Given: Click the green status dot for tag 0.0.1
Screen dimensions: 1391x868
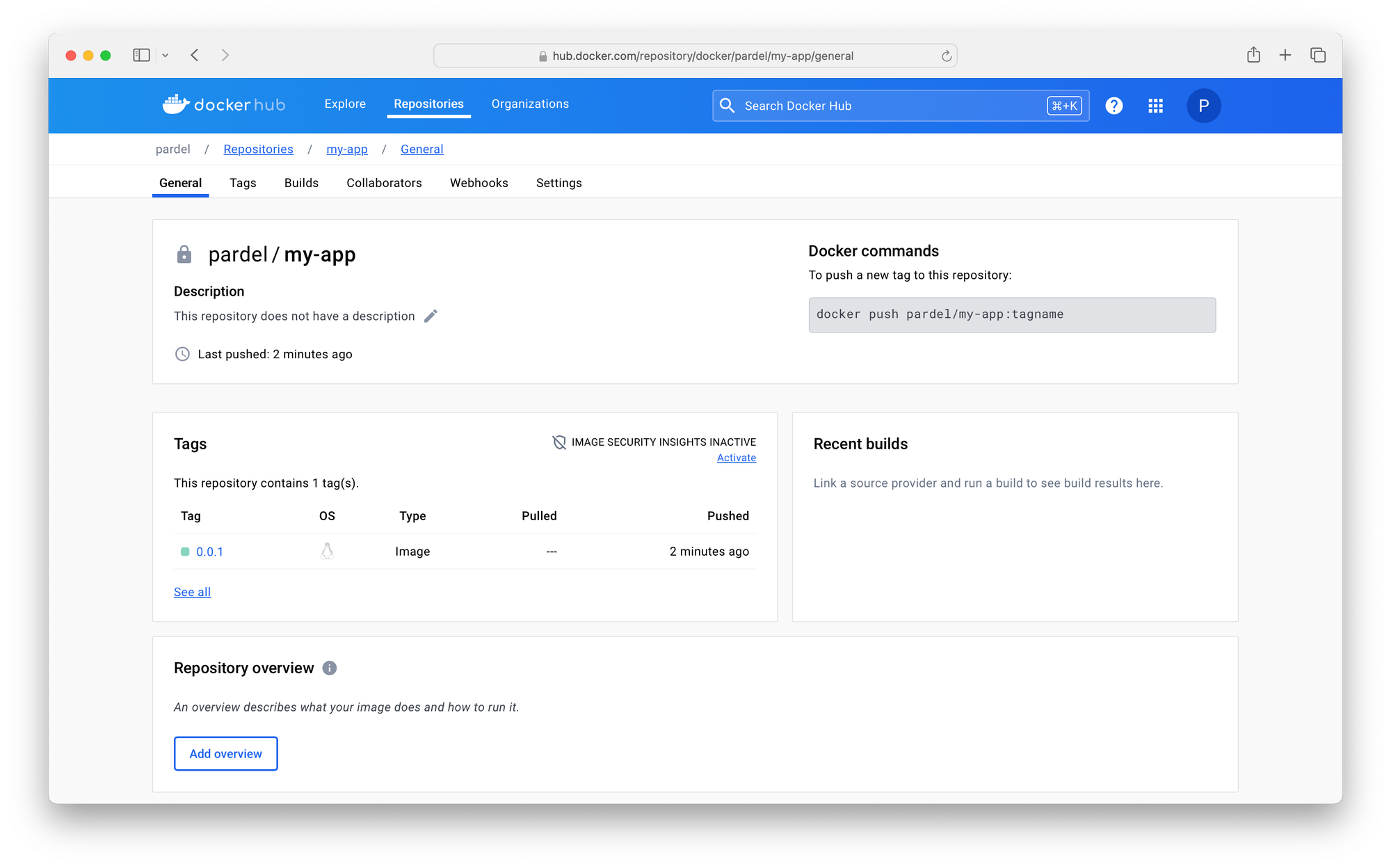Looking at the screenshot, I should point(185,552).
